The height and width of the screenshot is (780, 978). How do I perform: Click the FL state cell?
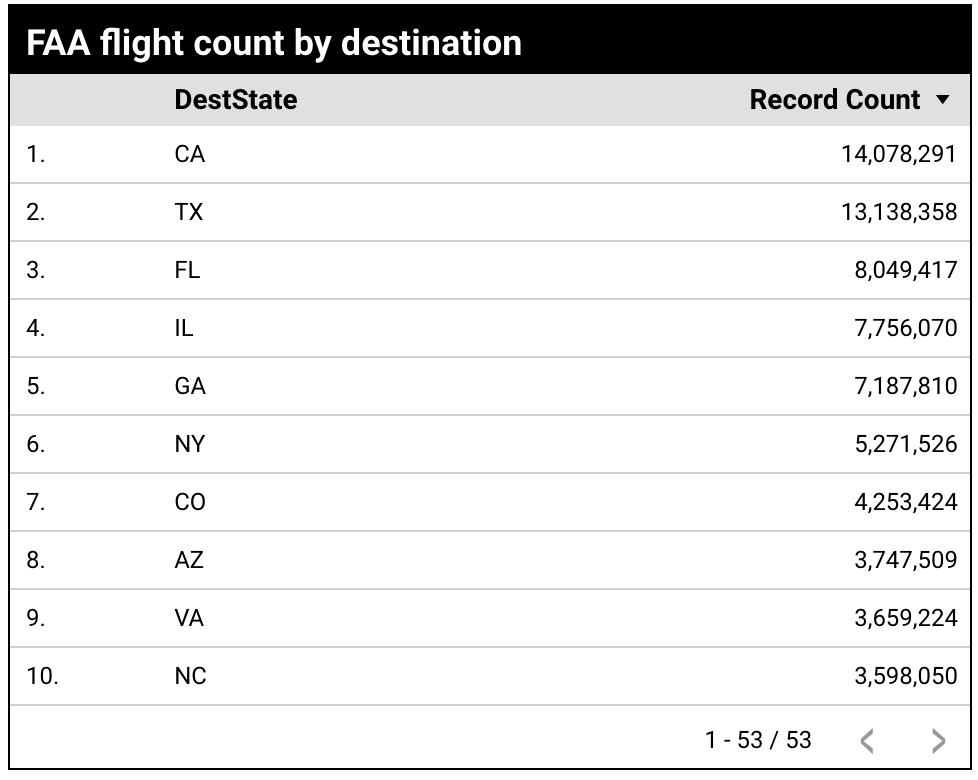coord(187,270)
